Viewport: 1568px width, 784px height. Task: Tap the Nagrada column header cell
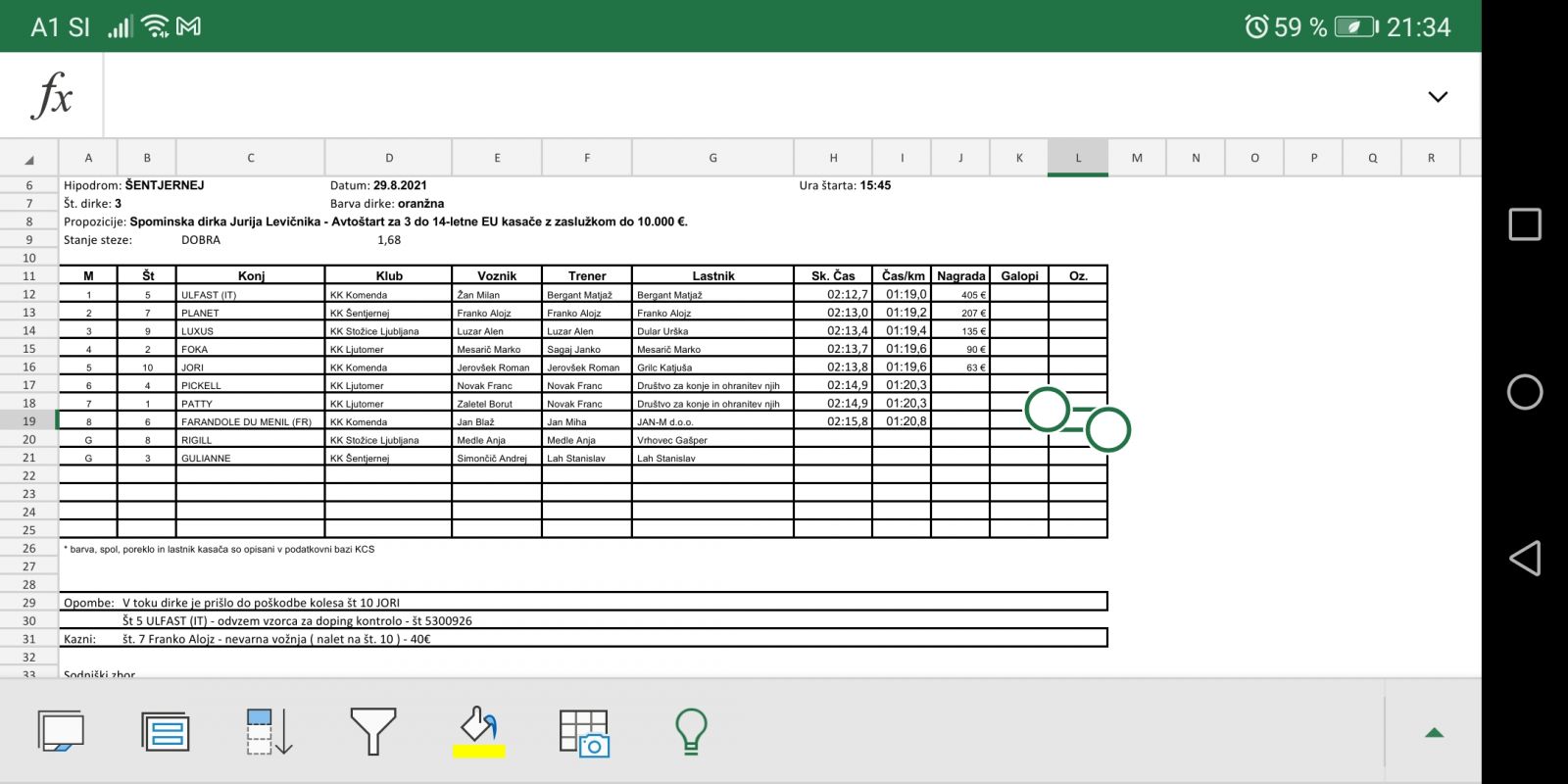tap(960, 276)
